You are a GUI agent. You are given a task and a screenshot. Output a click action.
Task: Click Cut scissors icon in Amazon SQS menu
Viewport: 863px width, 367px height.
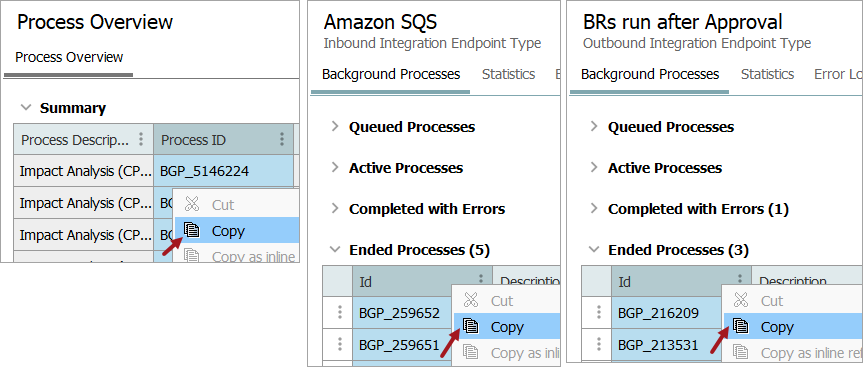[471, 301]
